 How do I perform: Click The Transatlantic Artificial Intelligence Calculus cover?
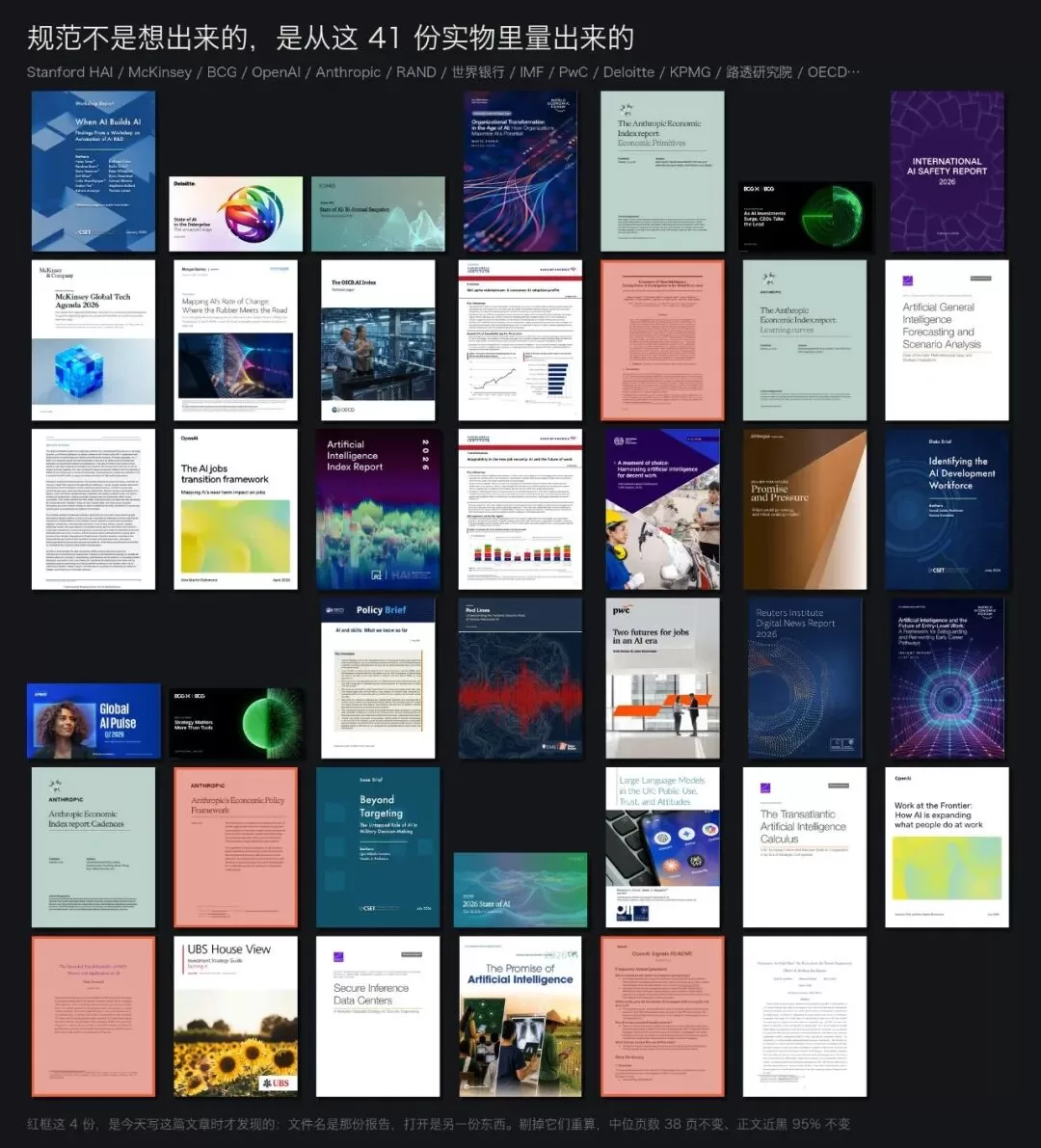[x=805, y=848]
